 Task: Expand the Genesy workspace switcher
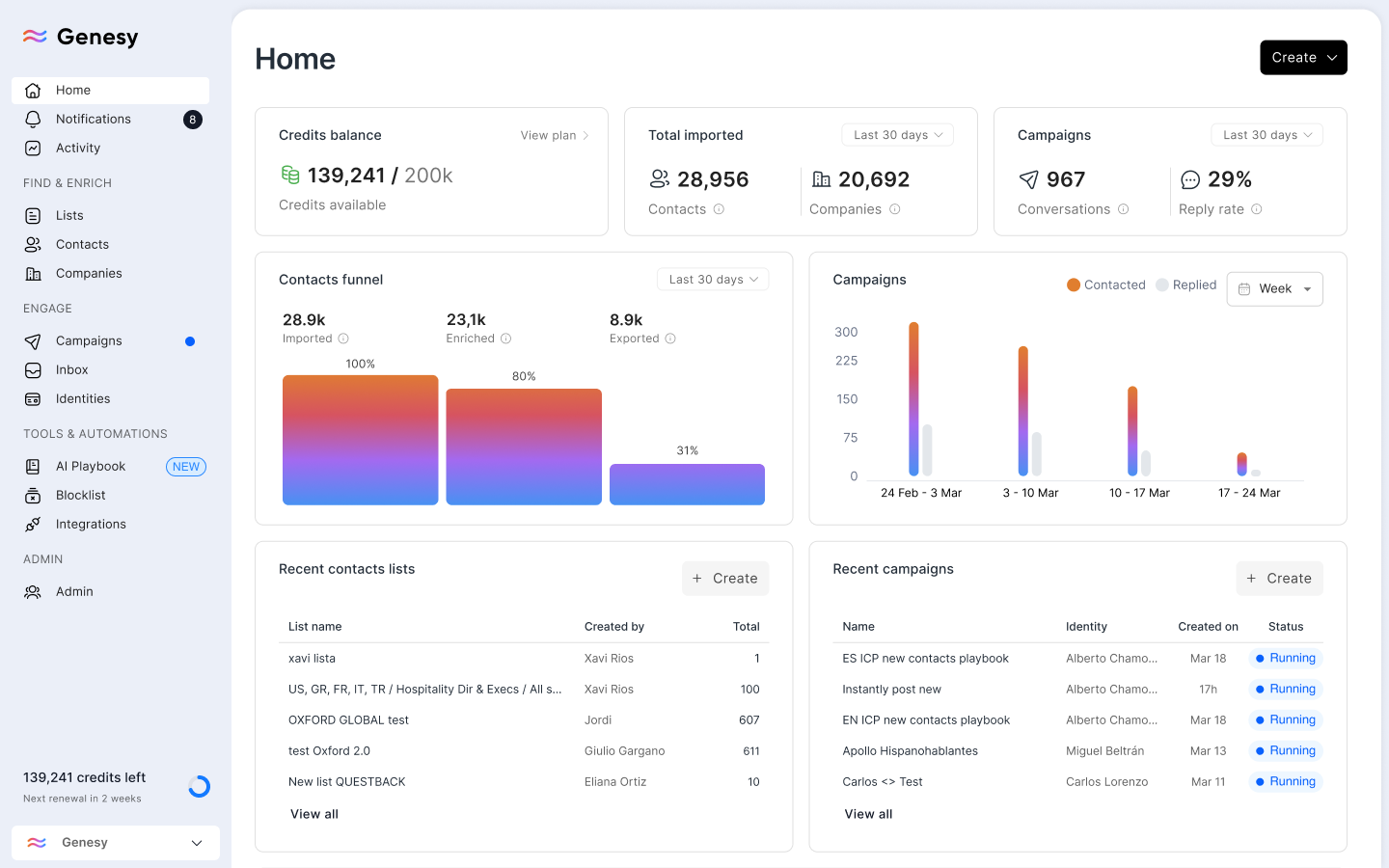(116, 843)
